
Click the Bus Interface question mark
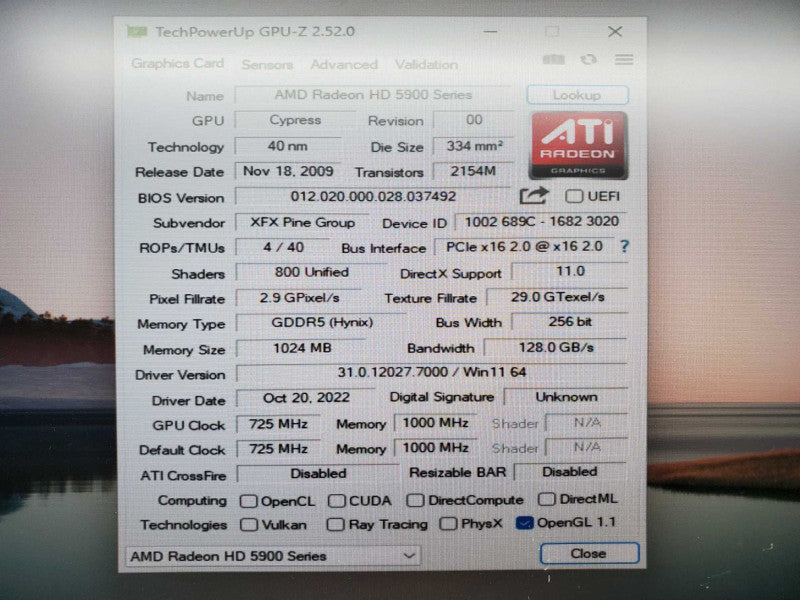pyautogui.click(x=624, y=247)
